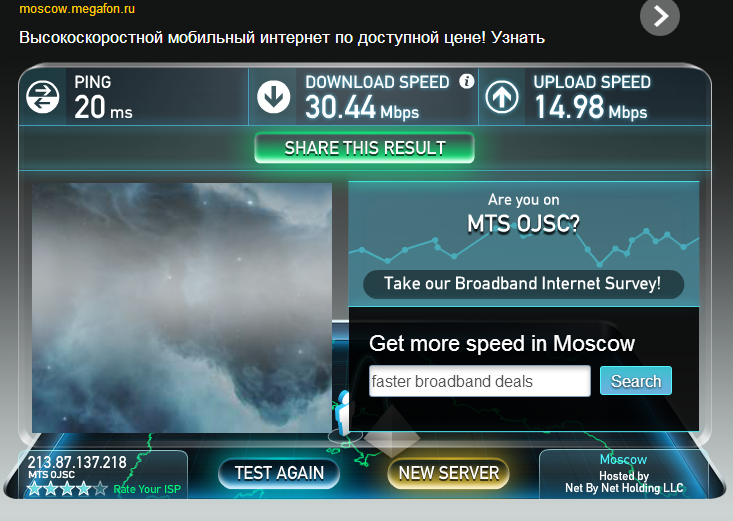Focus the faster broadband deals field
Screen dimensions: 733x521
480,381
